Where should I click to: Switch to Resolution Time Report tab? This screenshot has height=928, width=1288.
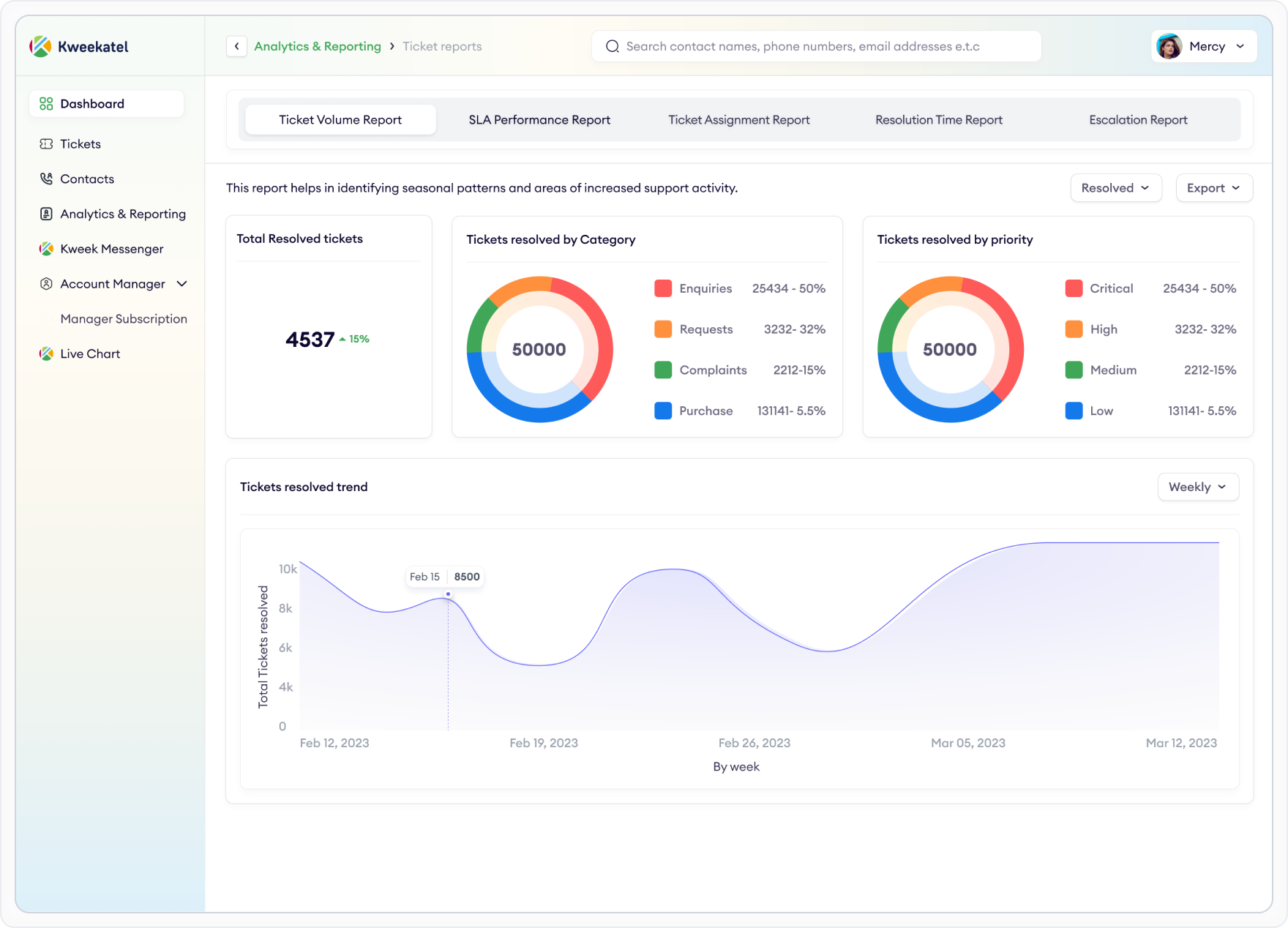(939, 120)
